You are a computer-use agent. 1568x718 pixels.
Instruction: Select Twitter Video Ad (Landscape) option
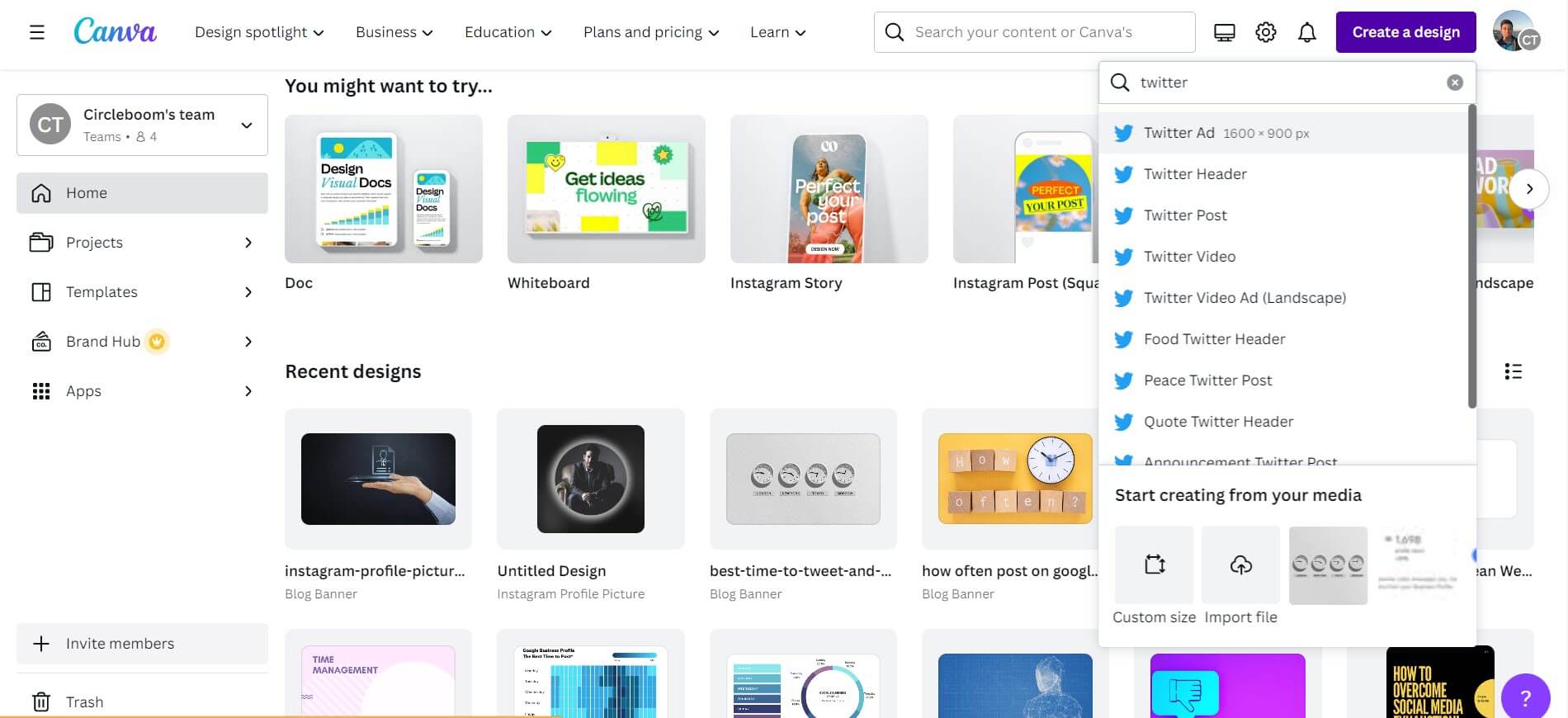[1283, 298]
